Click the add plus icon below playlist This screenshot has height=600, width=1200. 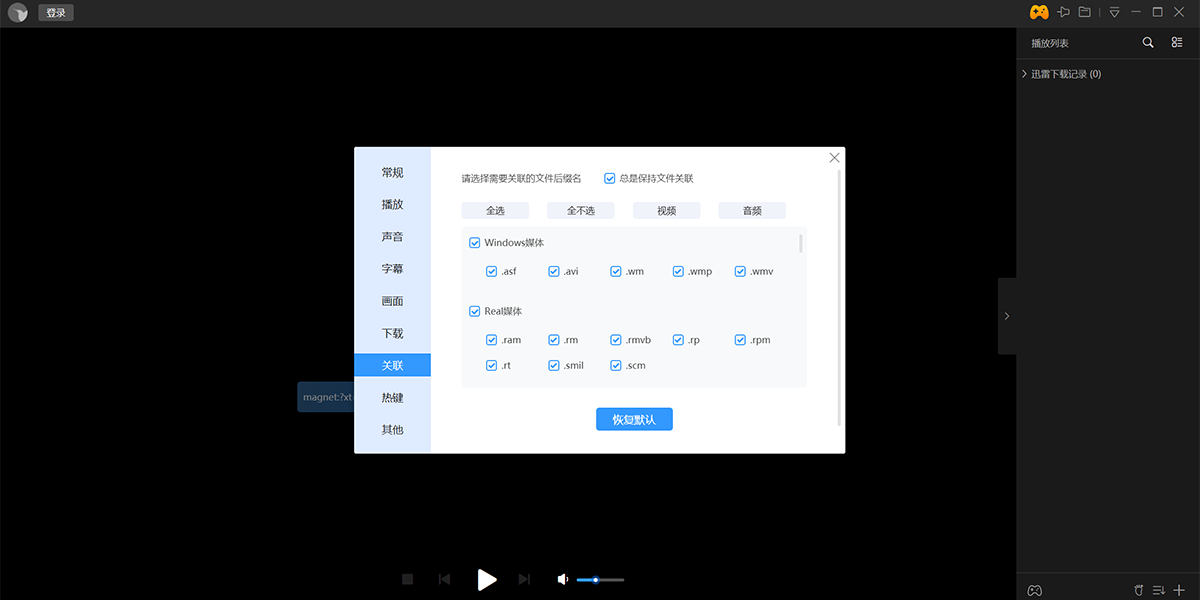[1179, 590]
